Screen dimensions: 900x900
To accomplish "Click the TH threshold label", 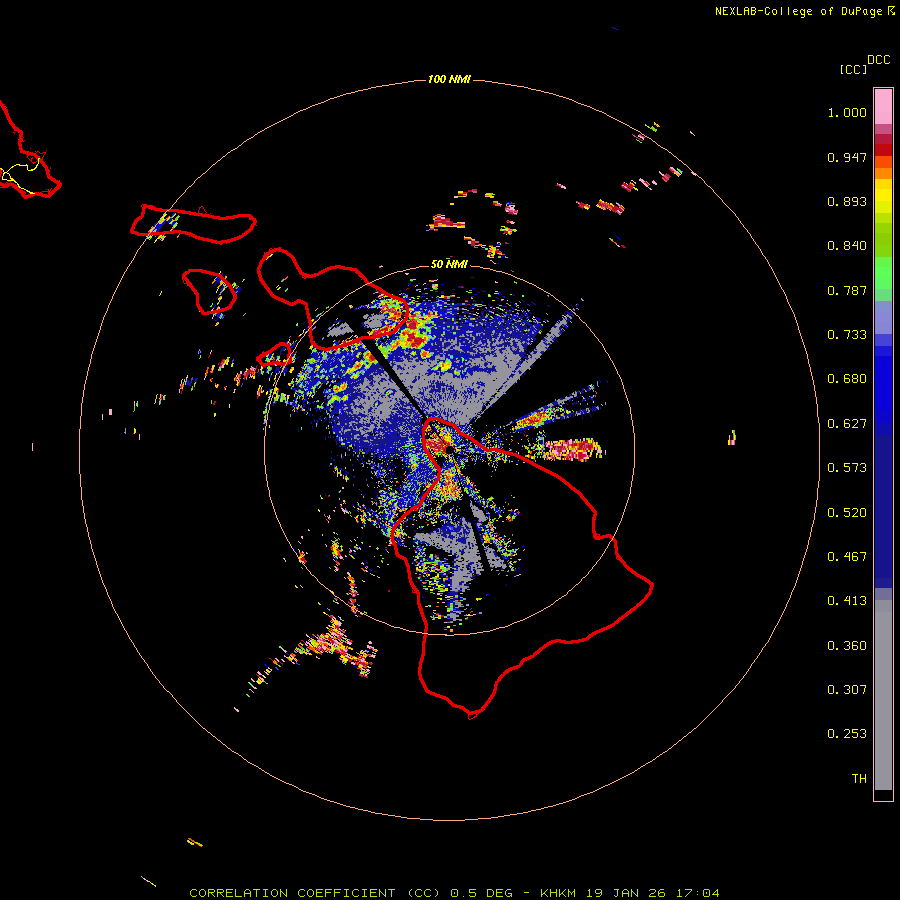I will [859, 779].
